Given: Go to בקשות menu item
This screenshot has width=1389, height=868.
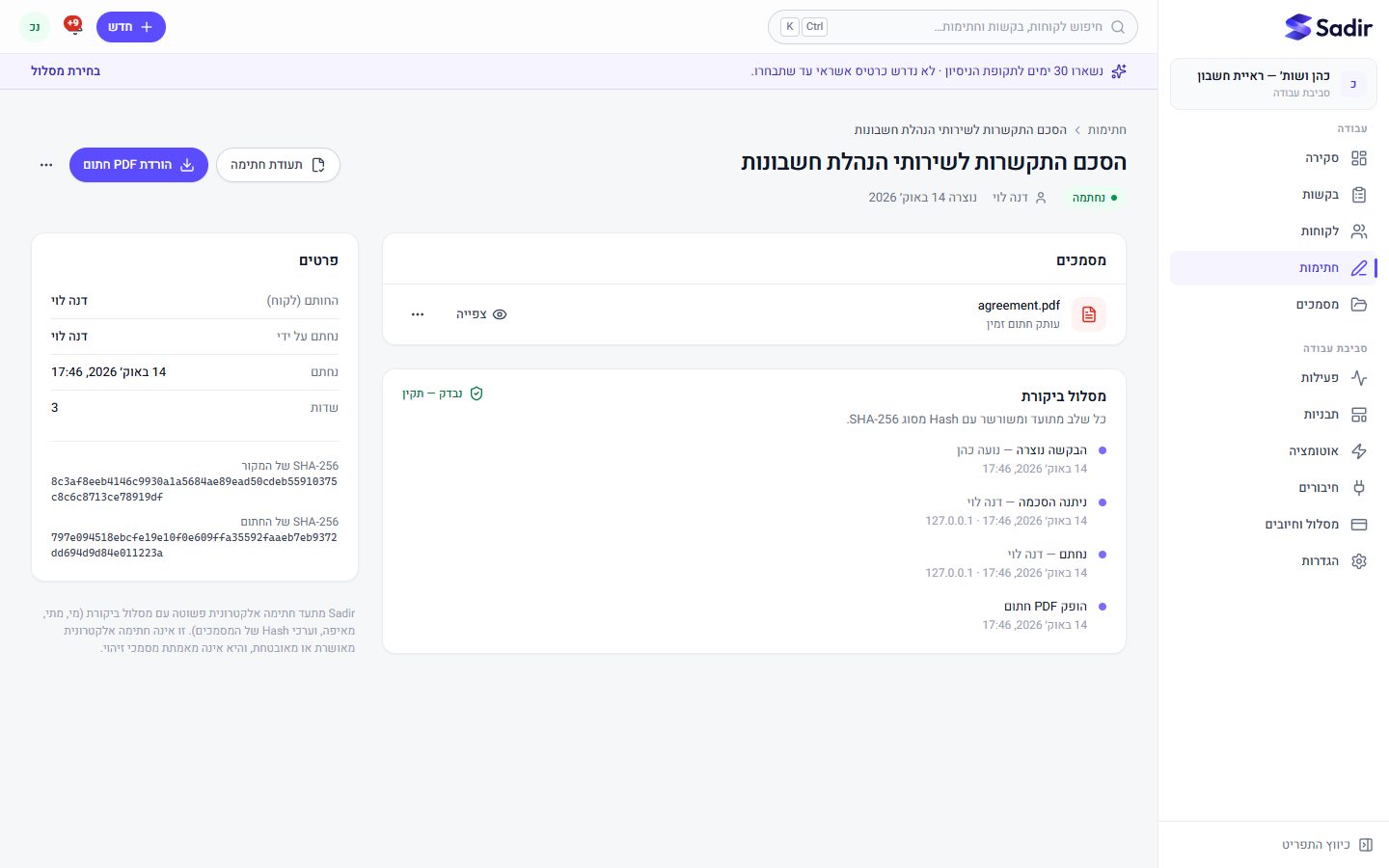Looking at the screenshot, I should (x=1273, y=195).
